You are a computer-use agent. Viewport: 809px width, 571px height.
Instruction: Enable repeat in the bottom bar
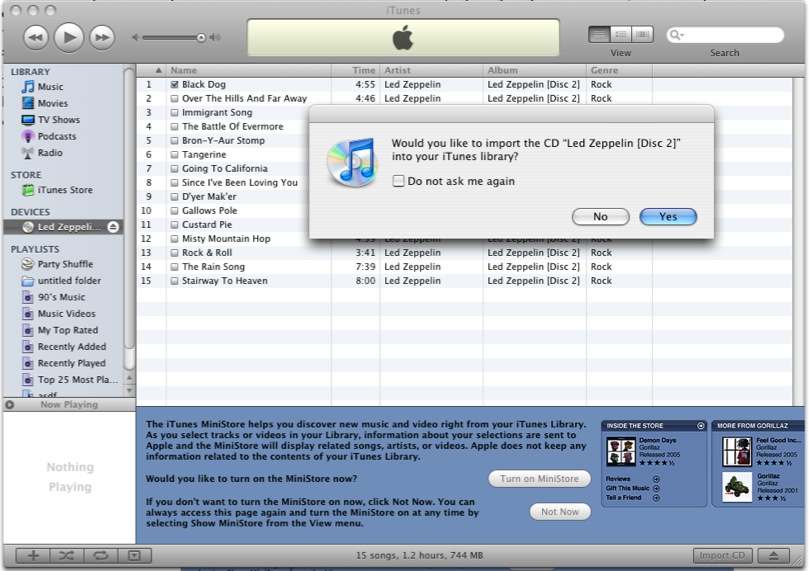[x=100, y=556]
